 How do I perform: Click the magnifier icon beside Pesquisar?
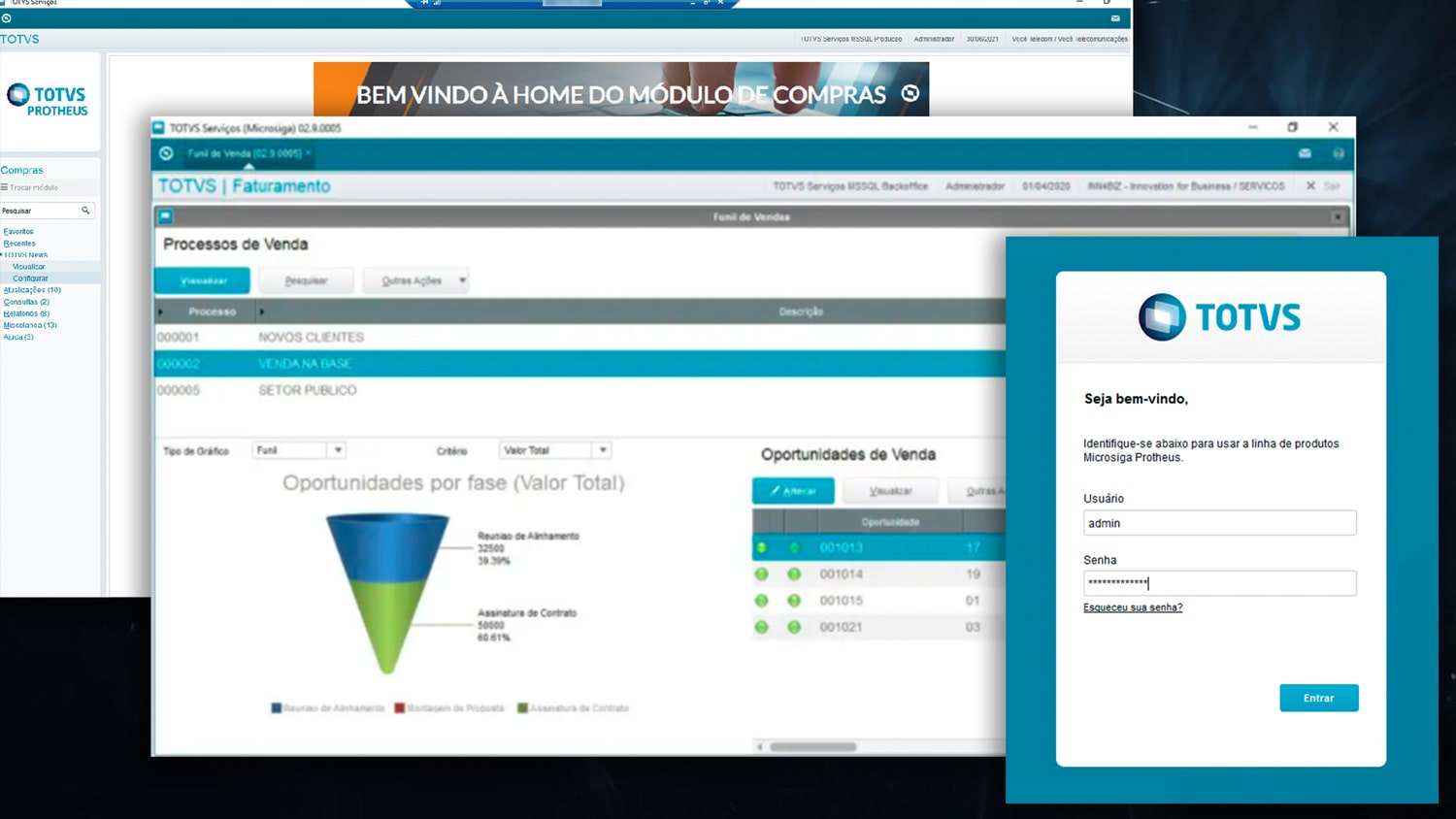tap(85, 211)
